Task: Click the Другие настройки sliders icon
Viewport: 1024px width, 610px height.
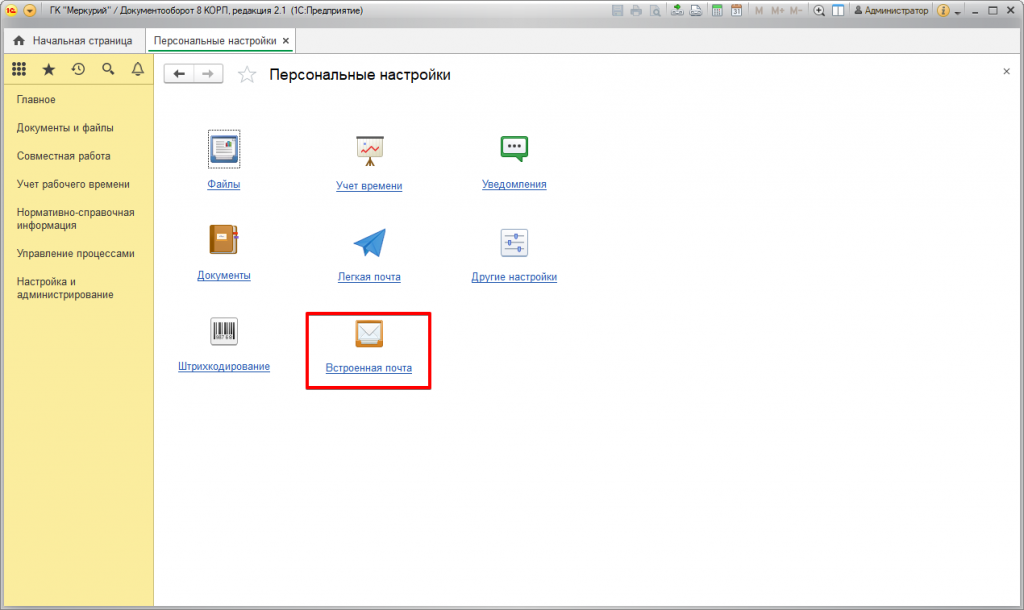Action: click(514, 243)
